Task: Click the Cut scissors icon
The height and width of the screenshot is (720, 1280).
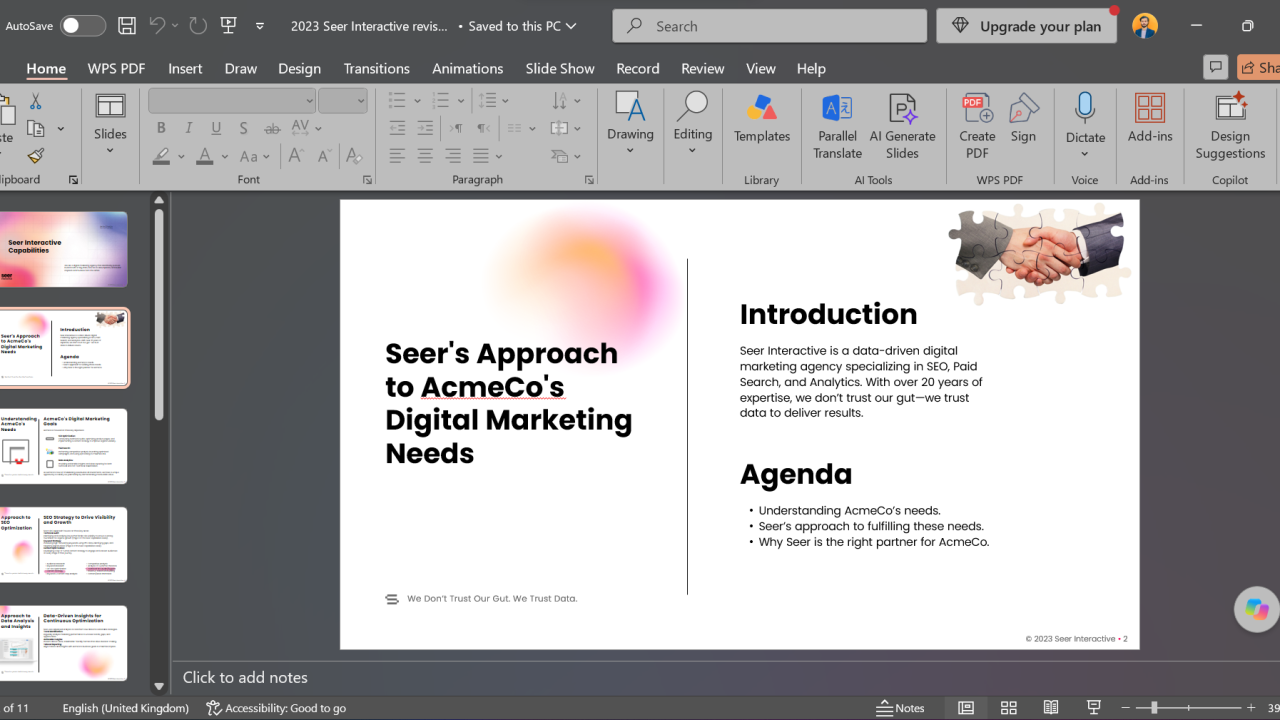Action: (x=35, y=102)
